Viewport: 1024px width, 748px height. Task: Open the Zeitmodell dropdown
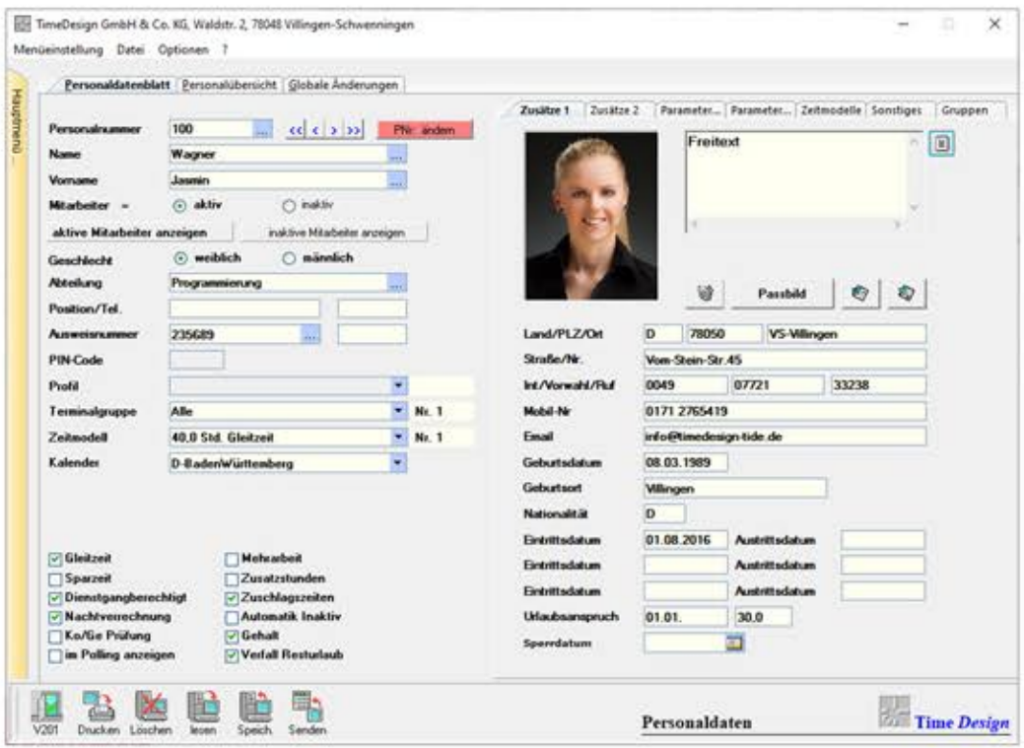pos(398,436)
